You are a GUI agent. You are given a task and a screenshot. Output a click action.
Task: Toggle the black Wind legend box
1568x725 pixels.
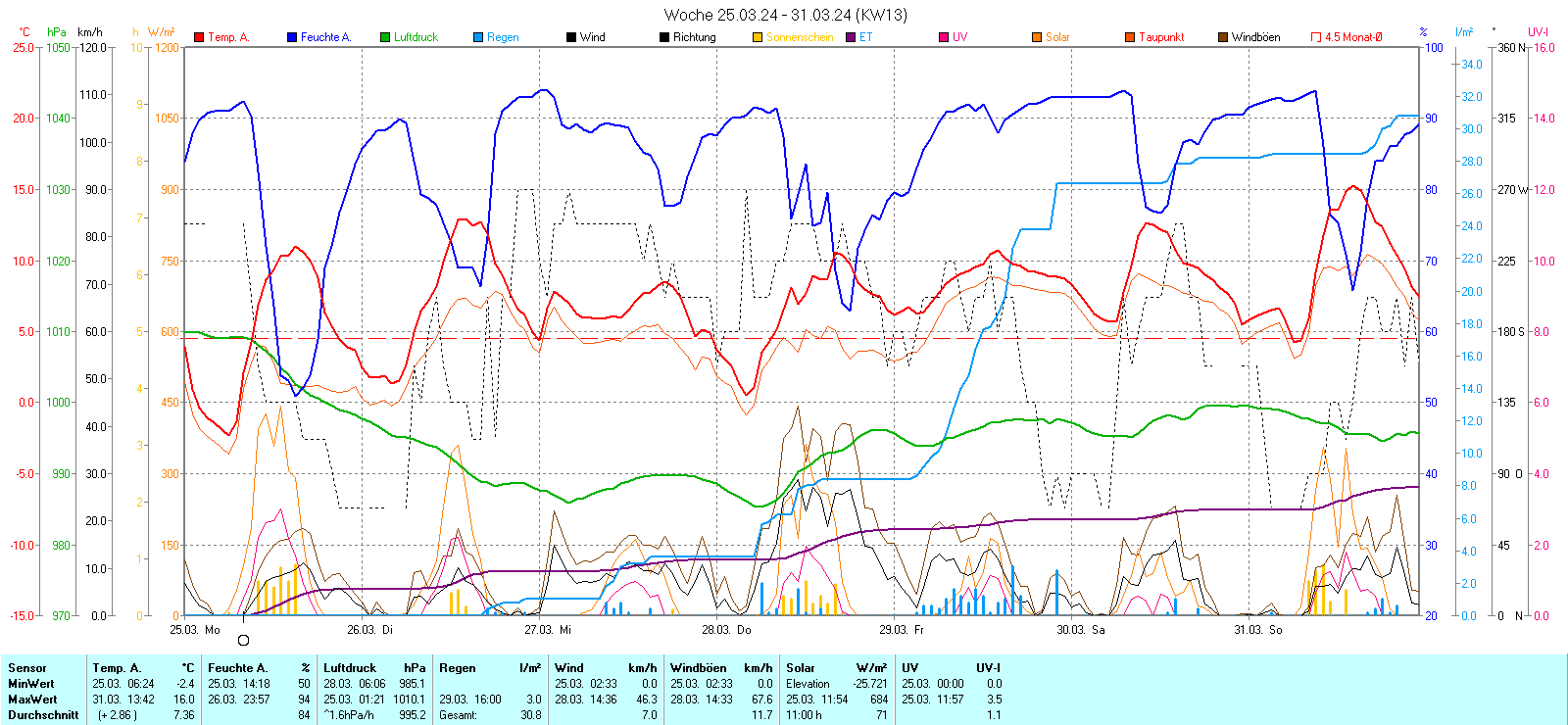[571, 37]
